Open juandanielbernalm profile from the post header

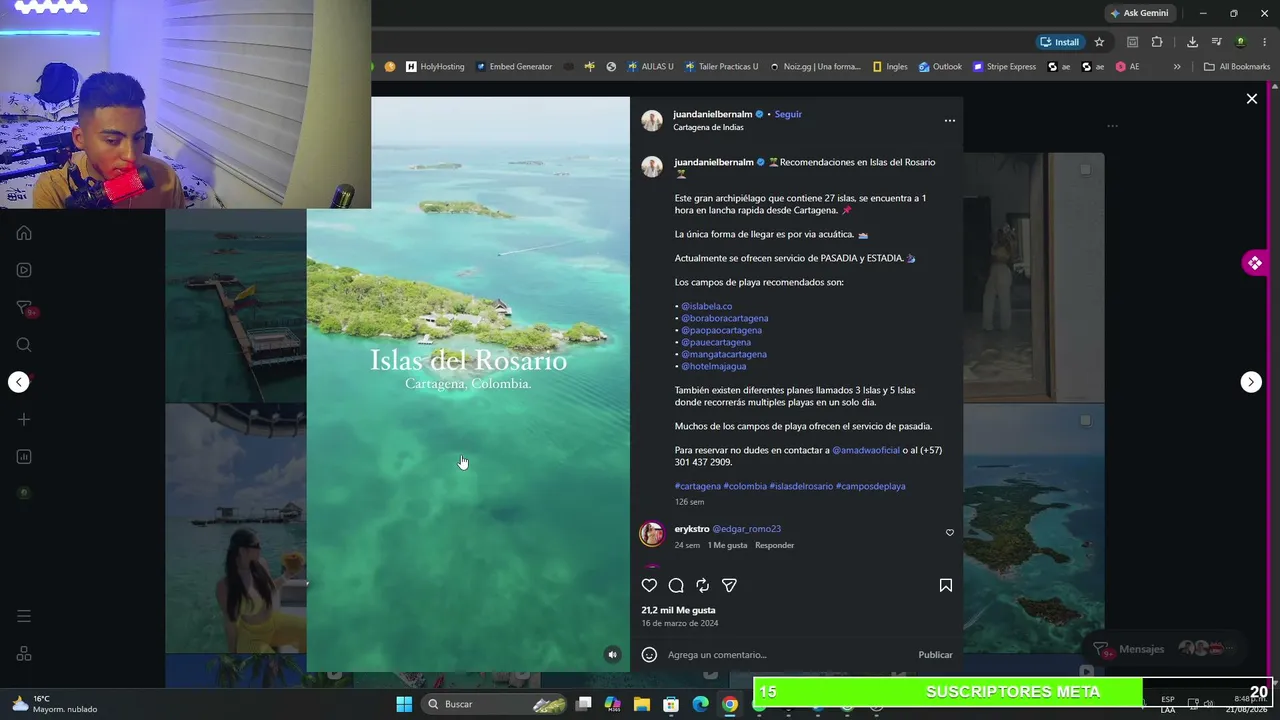pyautogui.click(x=712, y=114)
